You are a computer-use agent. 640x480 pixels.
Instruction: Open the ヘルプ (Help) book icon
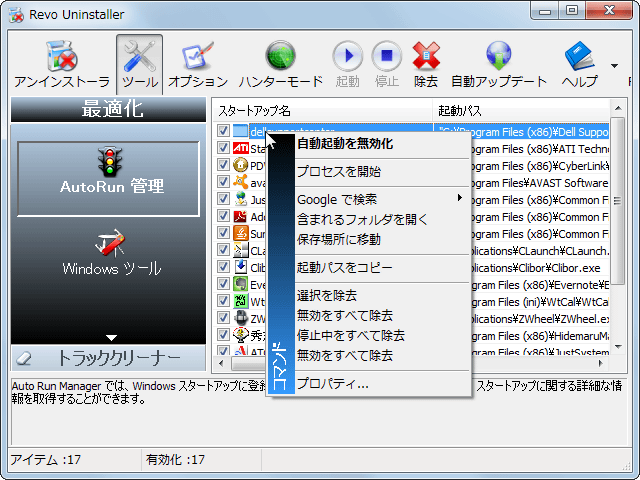(580, 64)
